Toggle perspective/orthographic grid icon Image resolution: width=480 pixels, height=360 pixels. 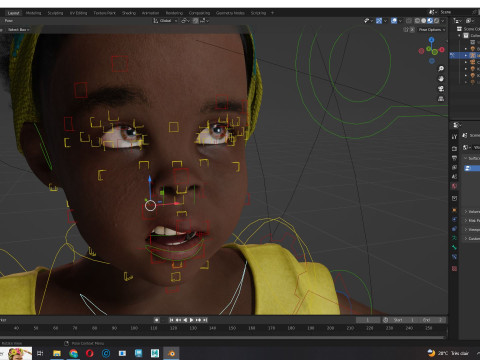pyautogui.click(x=441, y=99)
